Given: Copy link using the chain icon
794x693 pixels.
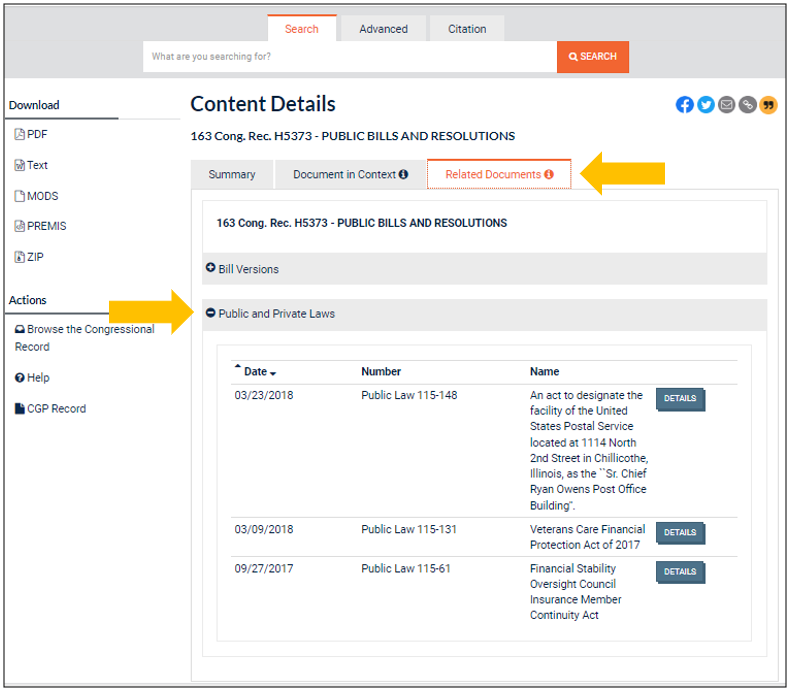Looking at the screenshot, I should [747, 105].
